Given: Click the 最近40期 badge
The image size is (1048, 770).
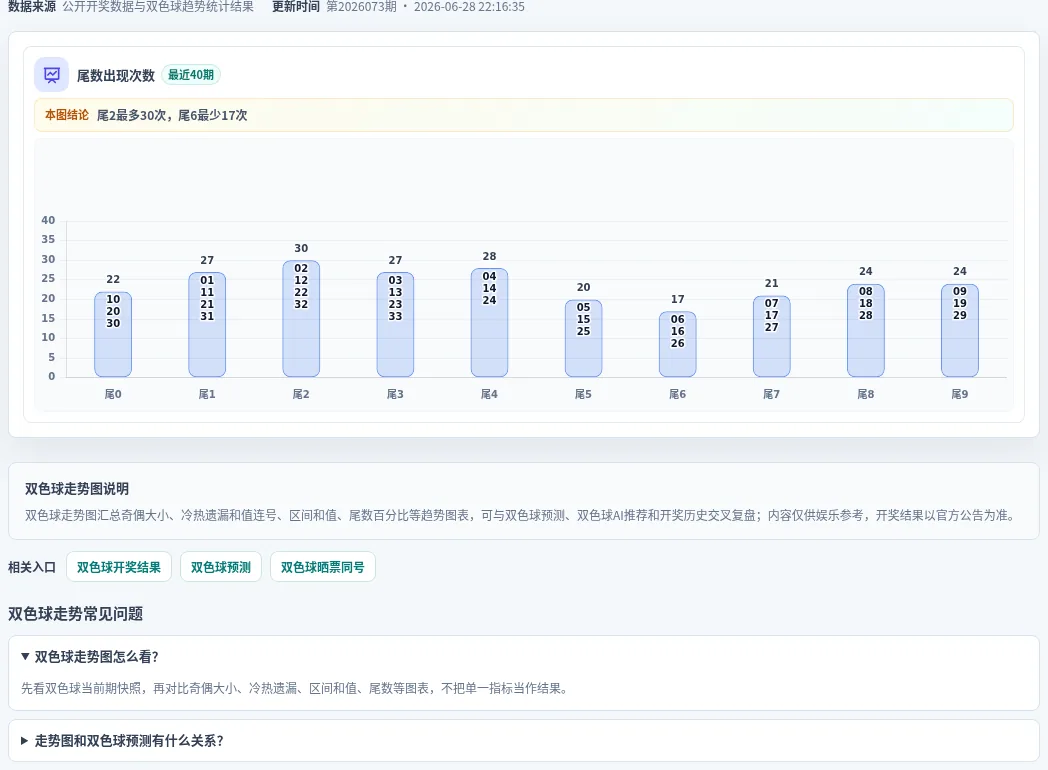Looking at the screenshot, I should [x=190, y=75].
